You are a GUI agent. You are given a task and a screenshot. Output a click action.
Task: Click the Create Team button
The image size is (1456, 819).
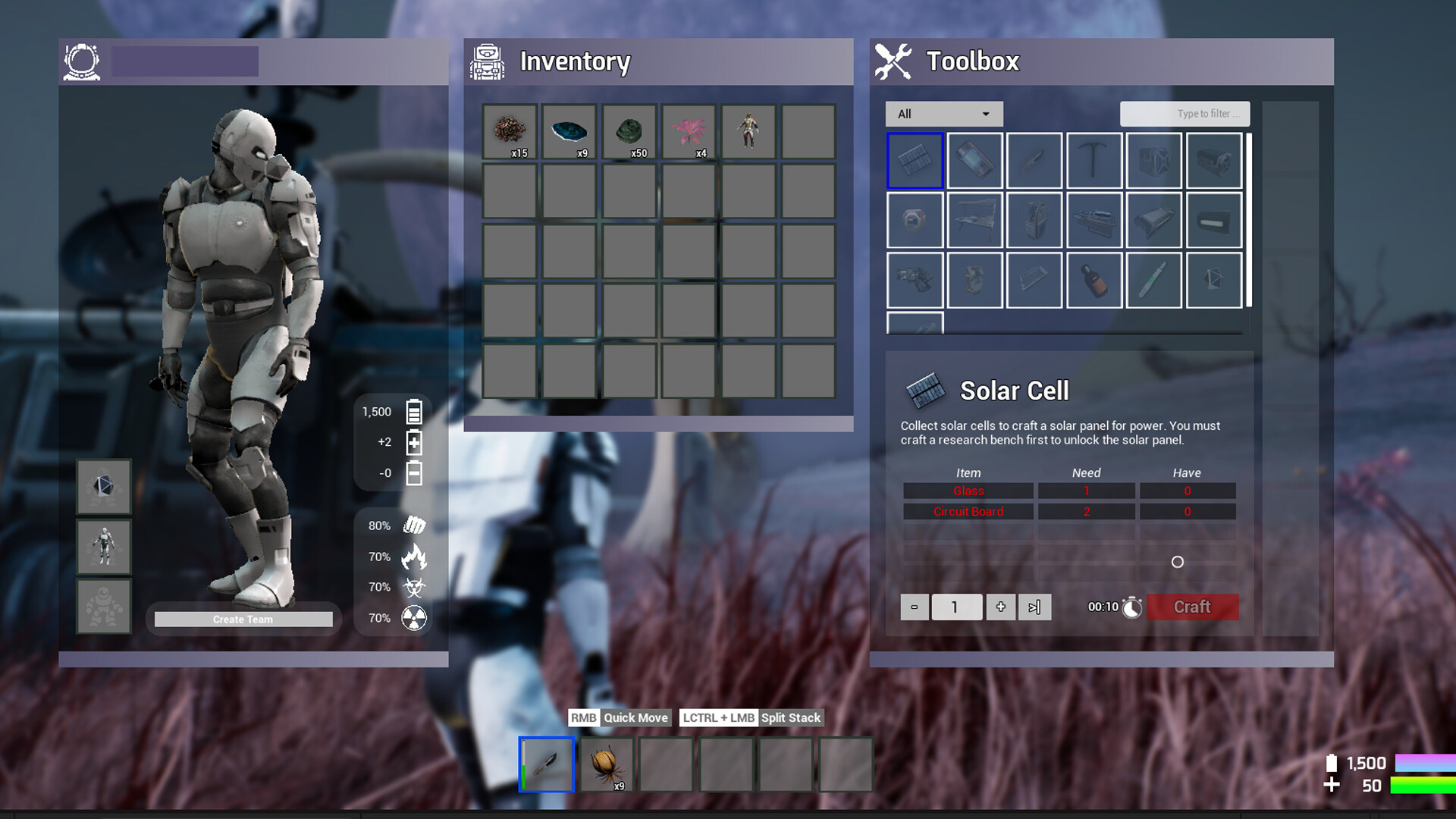243,620
